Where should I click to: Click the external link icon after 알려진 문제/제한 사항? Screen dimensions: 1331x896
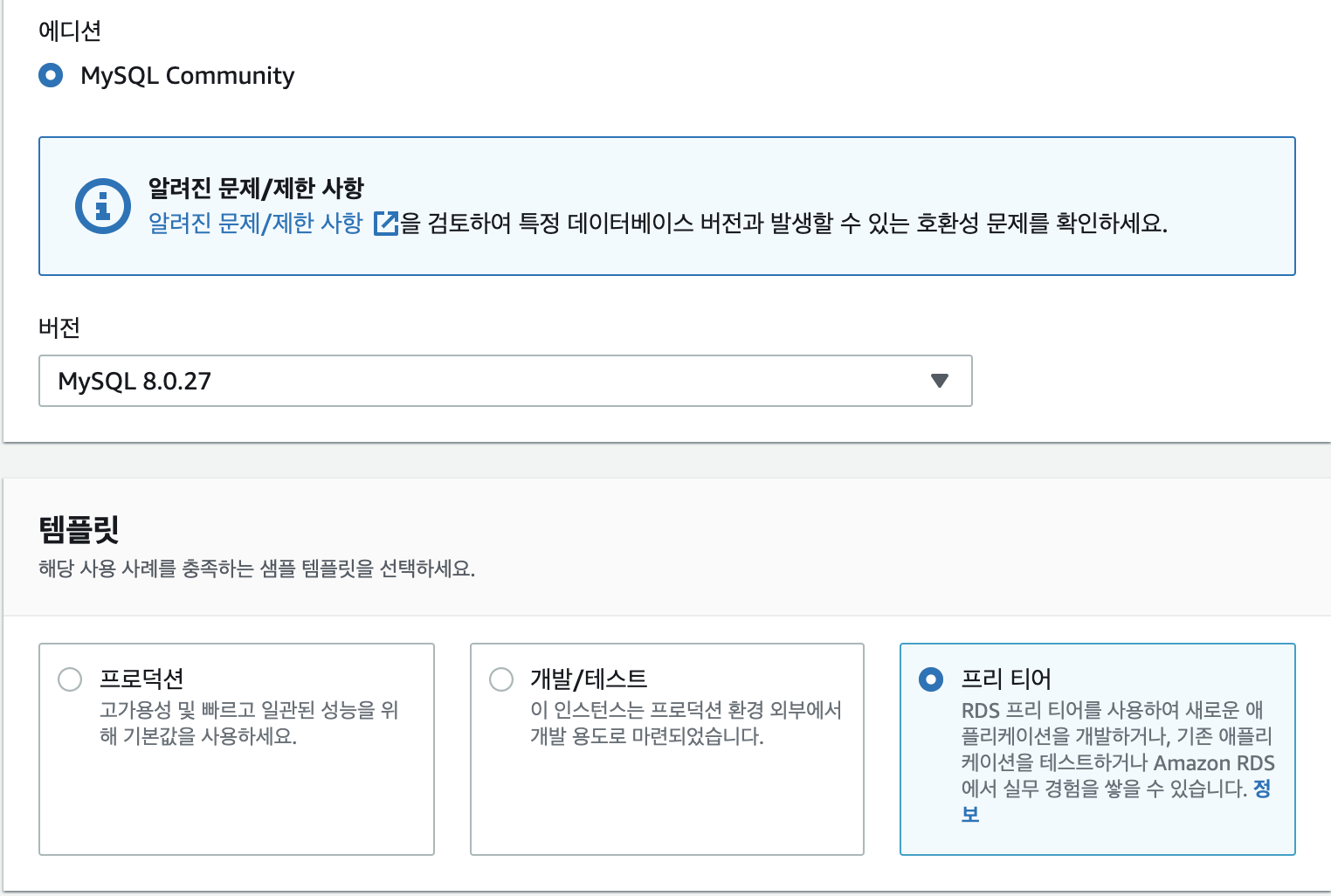(x=385, y=224)
